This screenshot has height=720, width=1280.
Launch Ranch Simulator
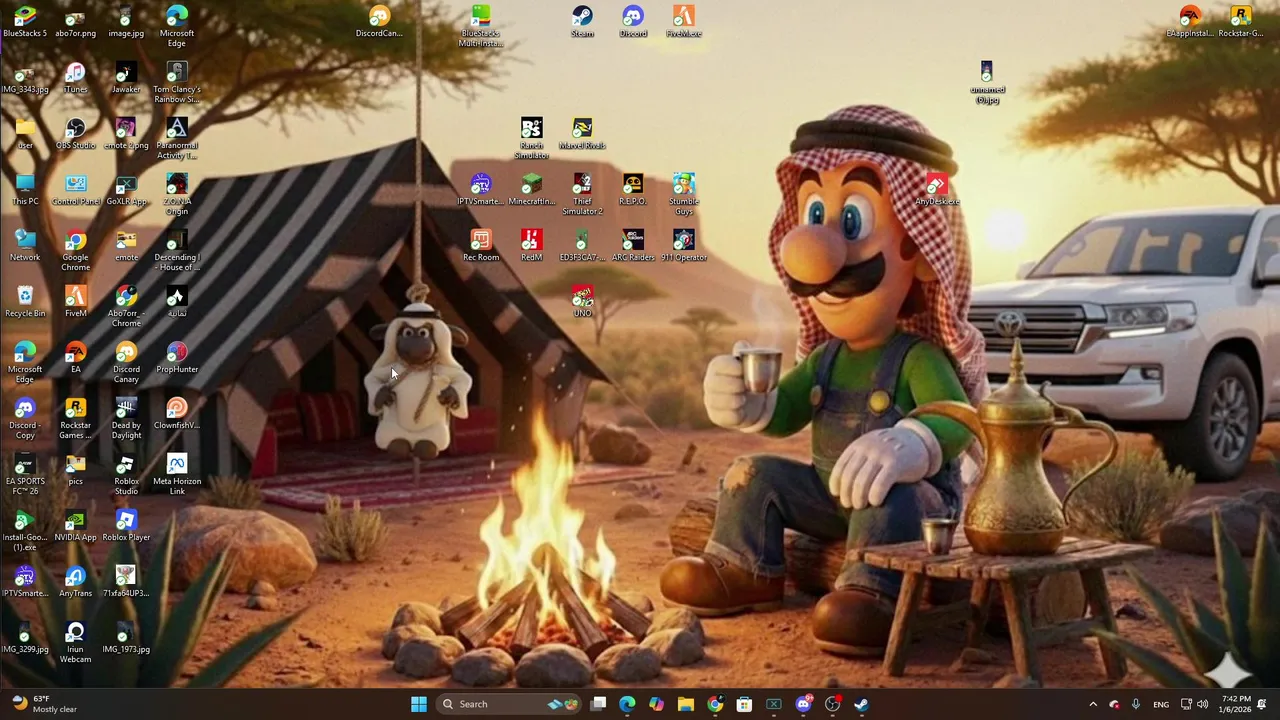531,139
